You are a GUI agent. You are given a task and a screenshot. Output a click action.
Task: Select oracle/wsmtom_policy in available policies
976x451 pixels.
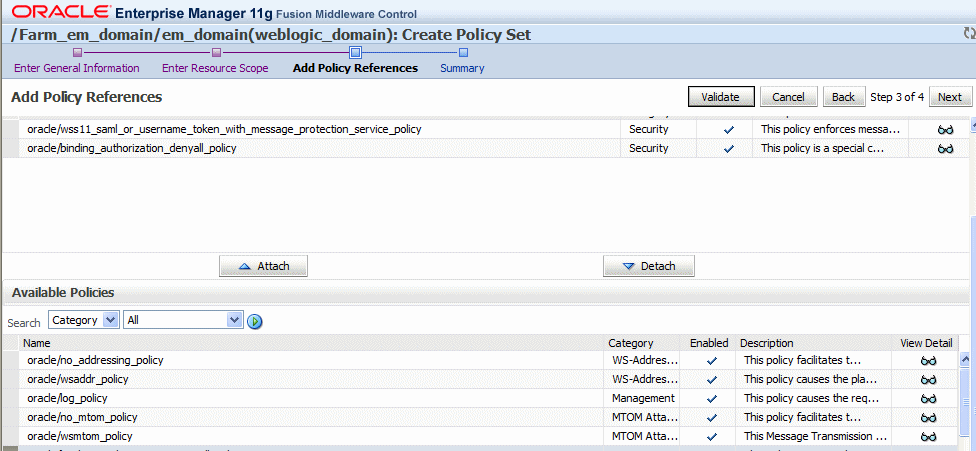(x=479, y=437)
